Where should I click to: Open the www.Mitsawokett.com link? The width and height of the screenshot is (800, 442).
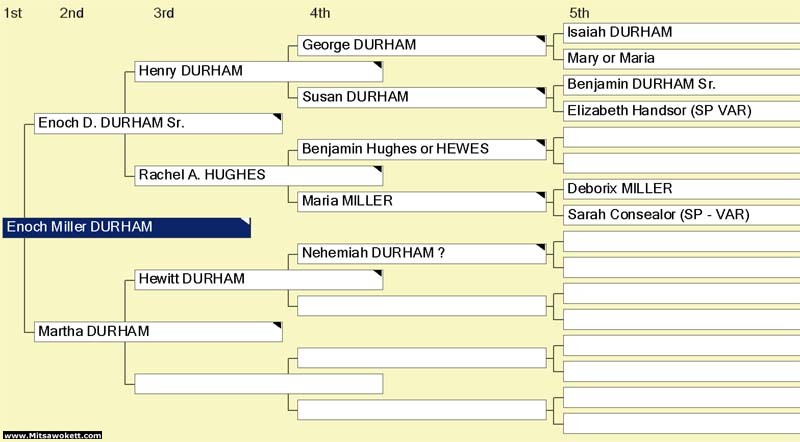pos(52,435)
